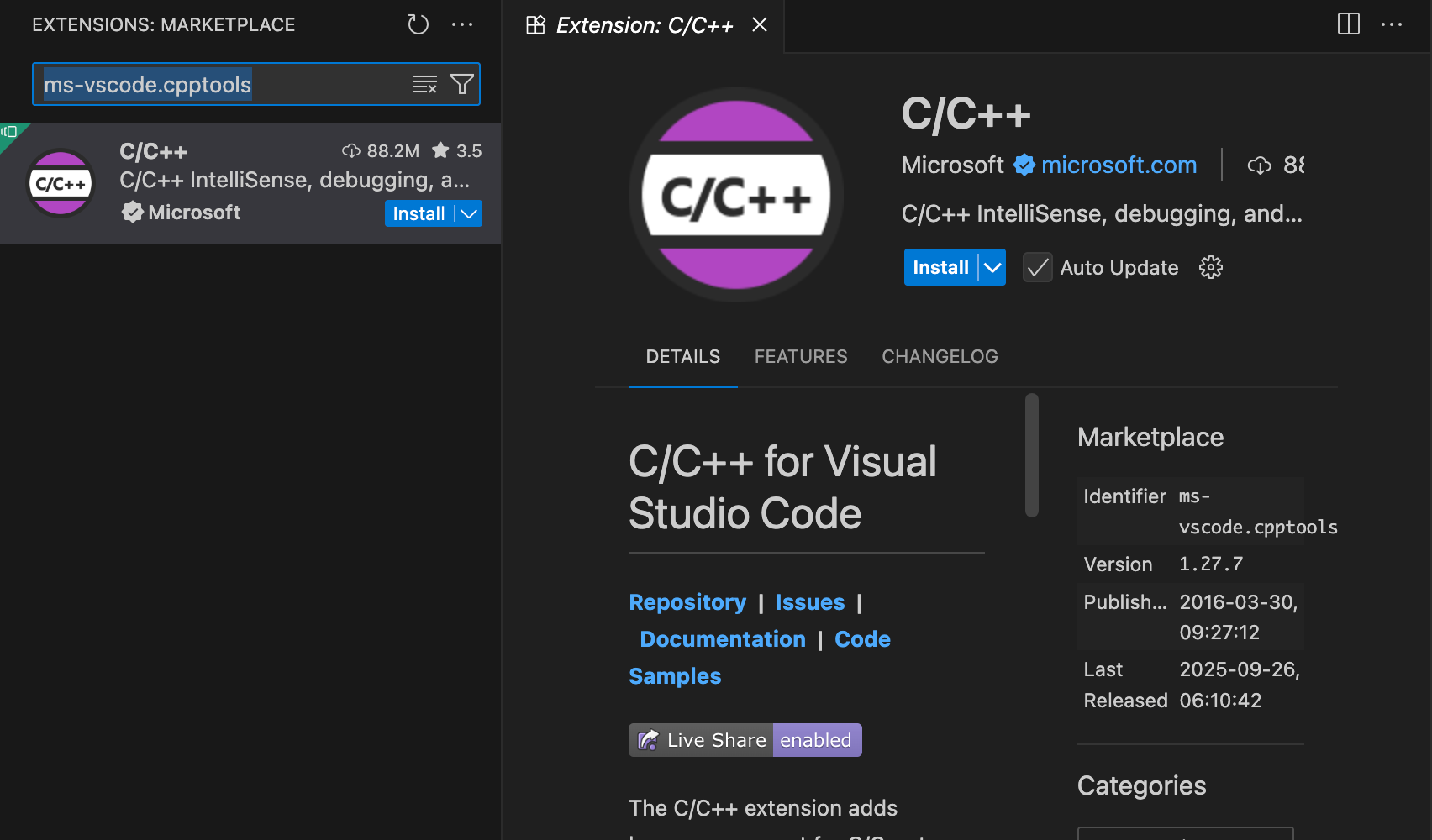
Task: Expand Install dropdown arrow in details page
Action: coord(992,267)
